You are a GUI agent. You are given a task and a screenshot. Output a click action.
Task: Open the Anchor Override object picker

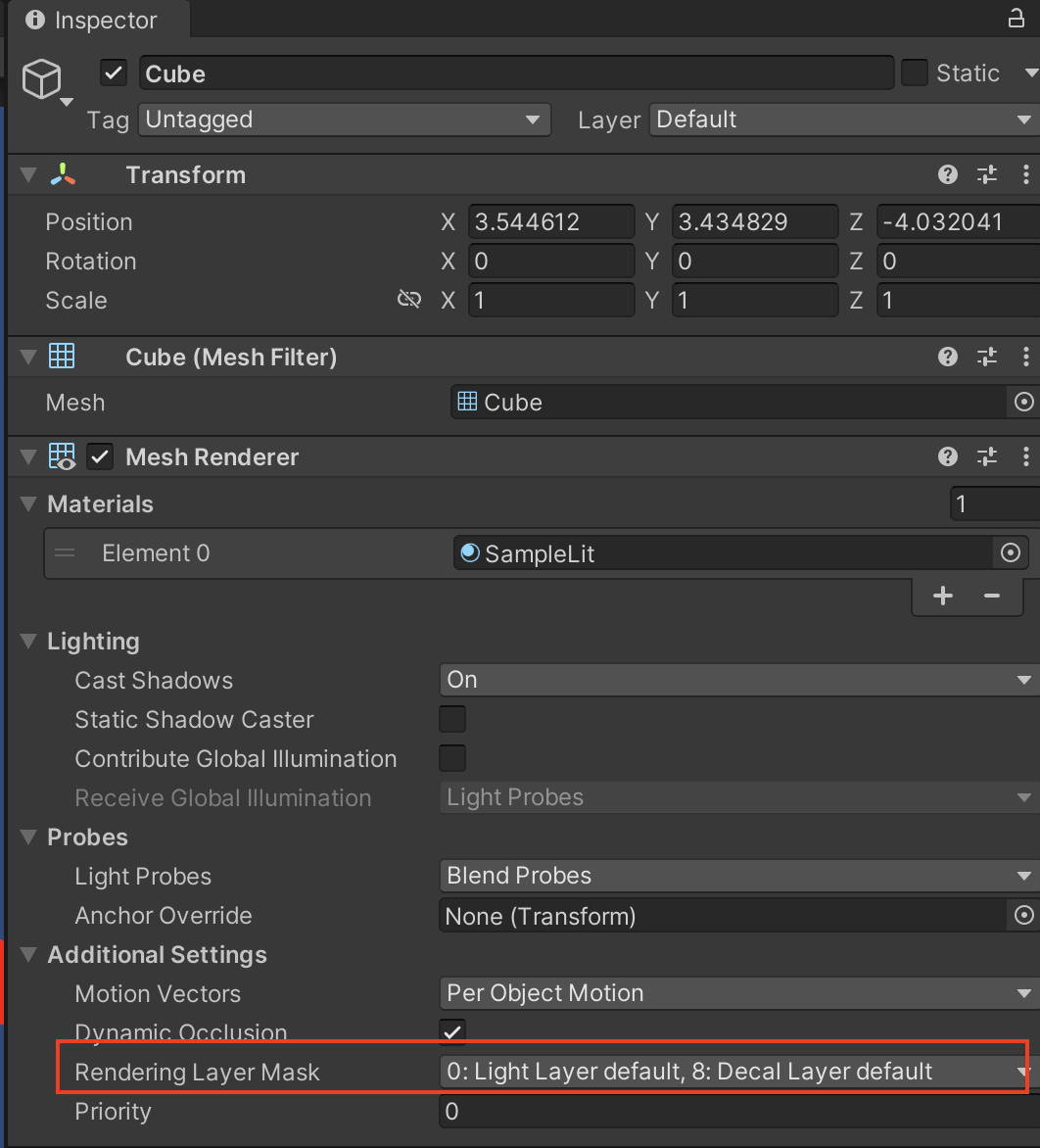point(1023,915)
